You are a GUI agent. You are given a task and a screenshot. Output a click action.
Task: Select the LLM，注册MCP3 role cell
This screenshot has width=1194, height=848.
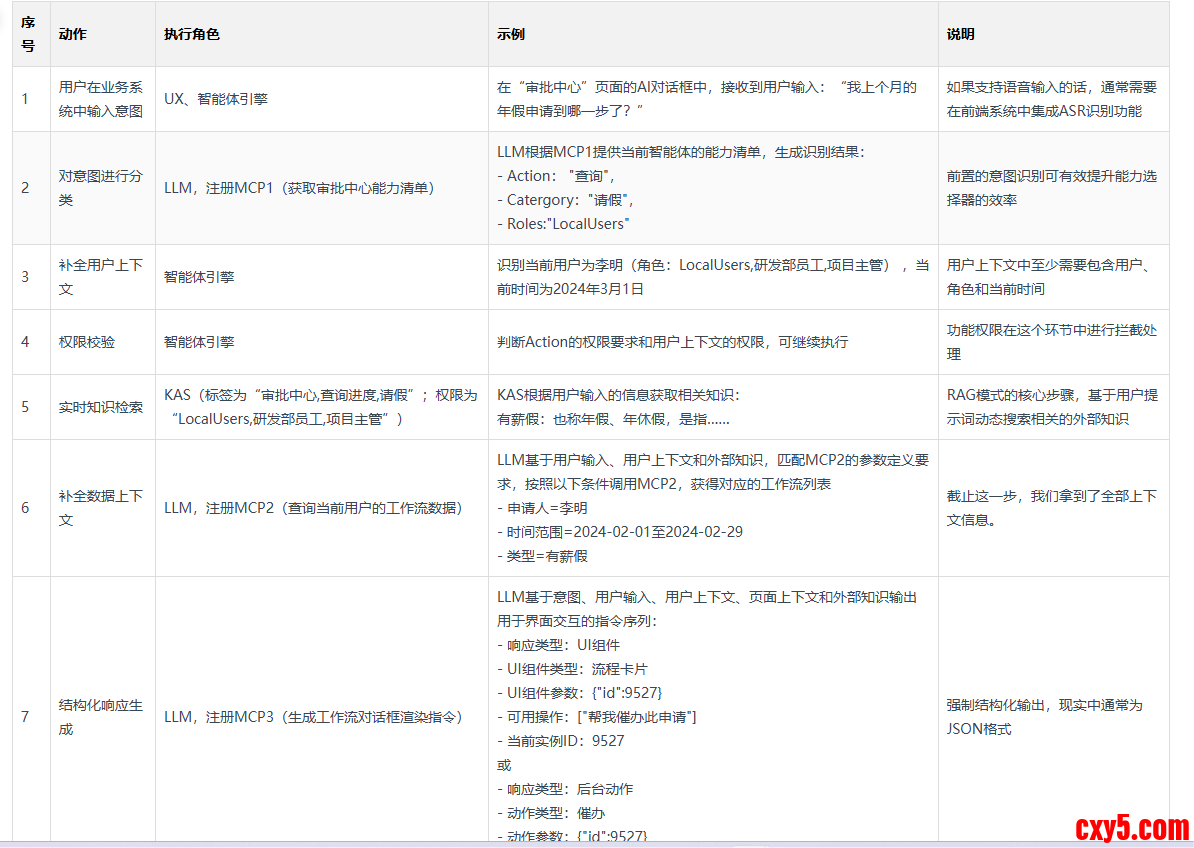pos(312,717)
